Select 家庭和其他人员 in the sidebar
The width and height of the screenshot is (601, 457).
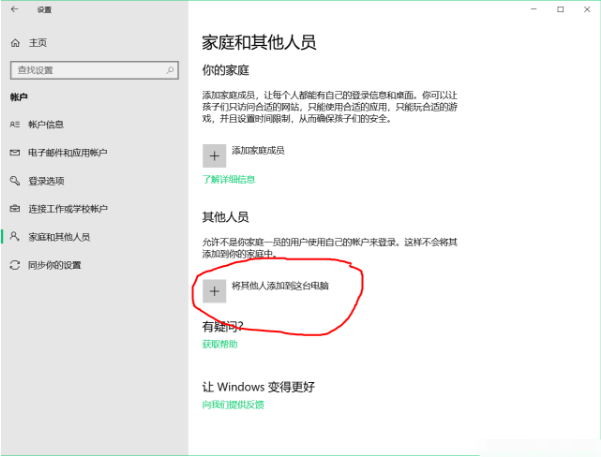click(x=59, y=237)
